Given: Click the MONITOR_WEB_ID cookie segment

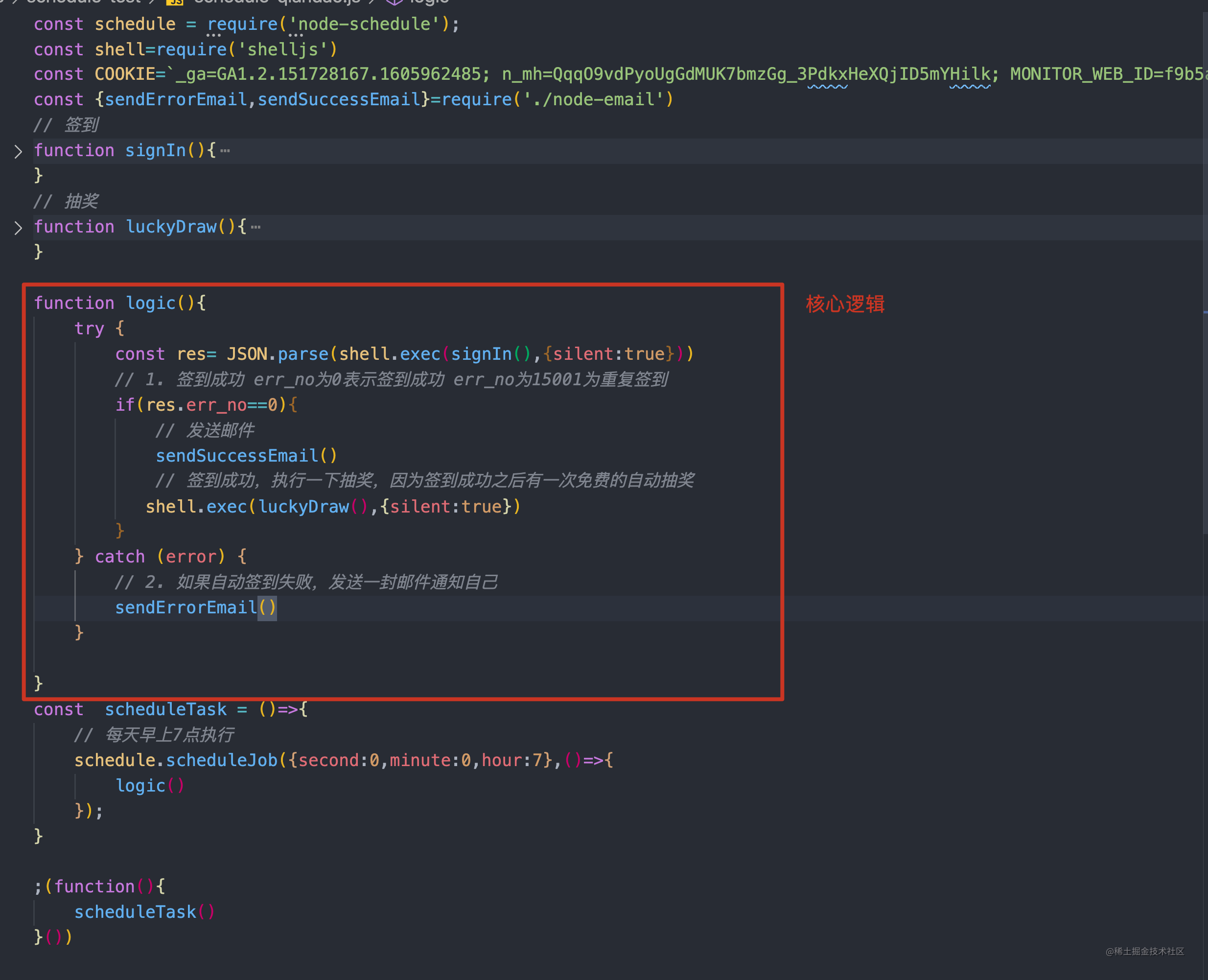Looking at the screenshot, I should coord(1109,74).
